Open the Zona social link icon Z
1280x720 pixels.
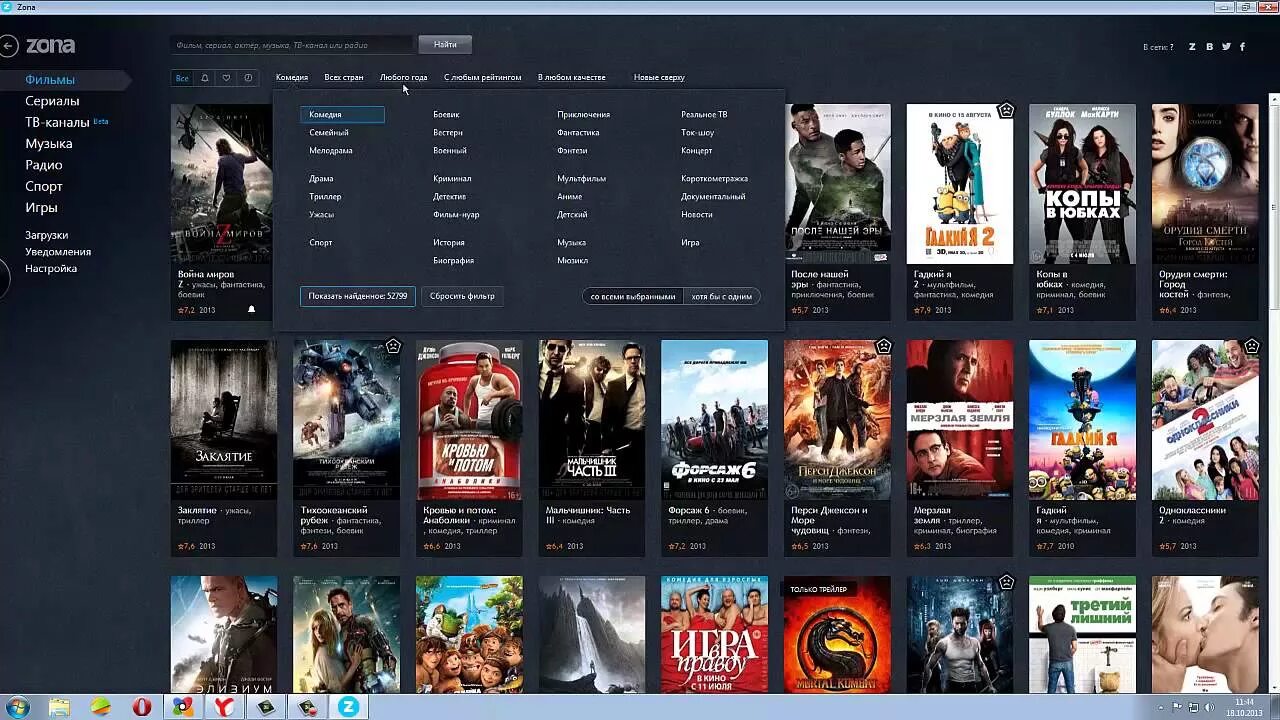point(1192,46)
